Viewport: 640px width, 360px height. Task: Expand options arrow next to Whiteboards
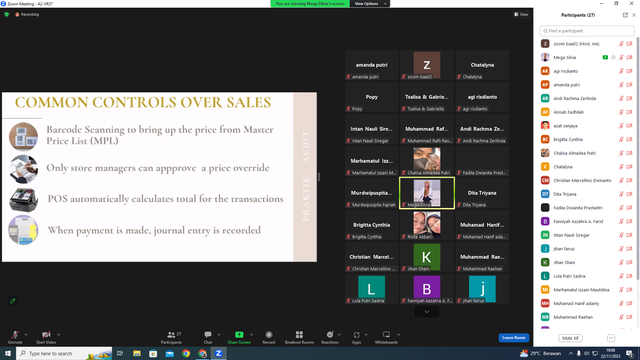tap(399, 335)
